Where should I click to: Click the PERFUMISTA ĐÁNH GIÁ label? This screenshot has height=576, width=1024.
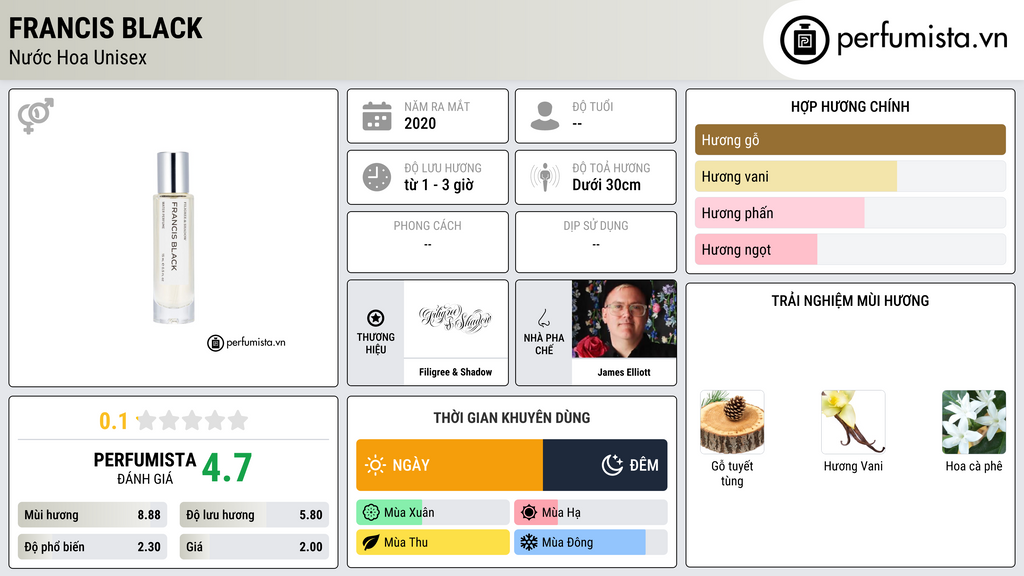(145, 468)
